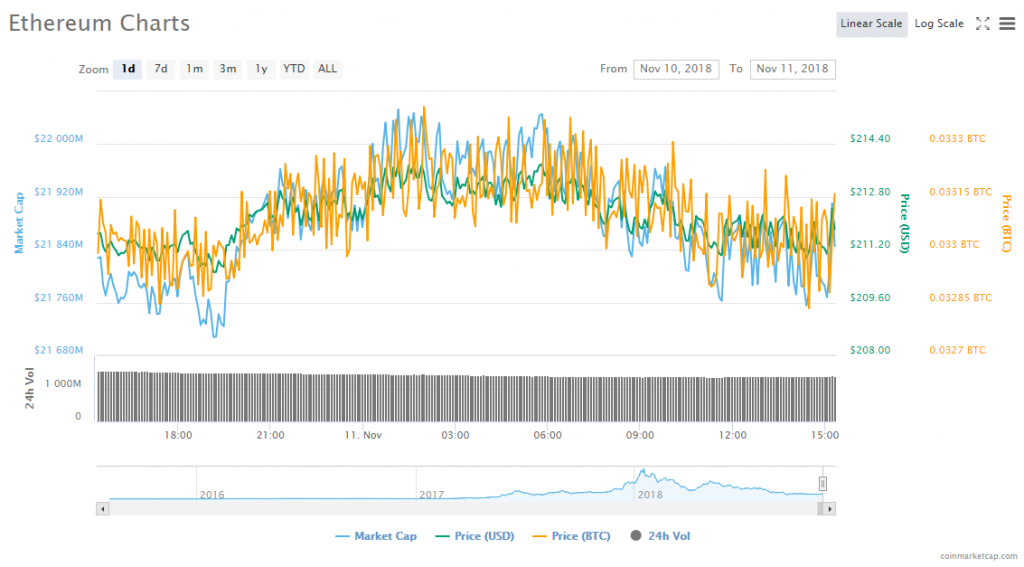
Task: Click the navigator scroll right arrow
Action: [829, 509]
